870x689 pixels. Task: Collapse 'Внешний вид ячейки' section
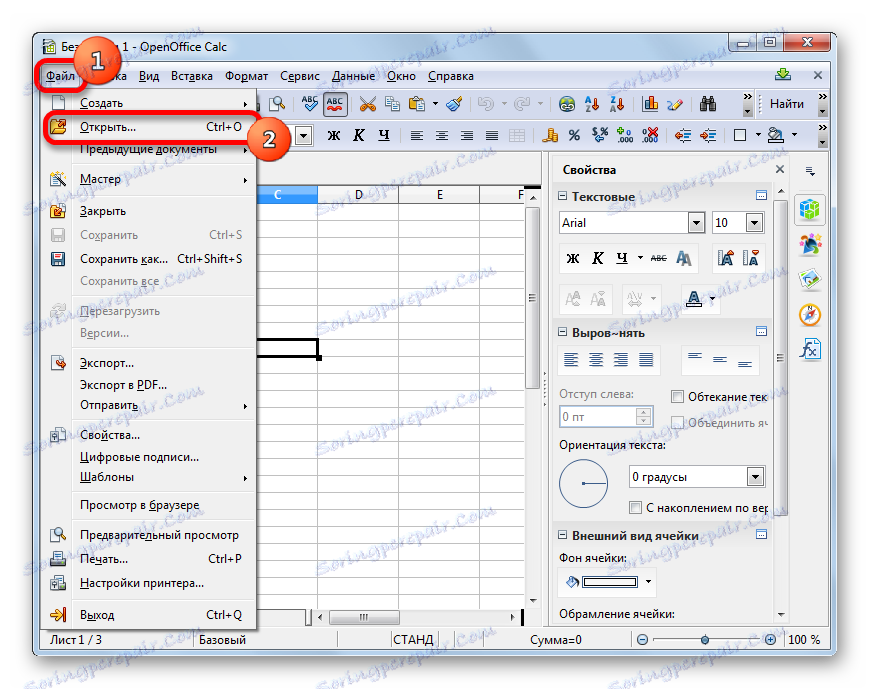[563, 535]
